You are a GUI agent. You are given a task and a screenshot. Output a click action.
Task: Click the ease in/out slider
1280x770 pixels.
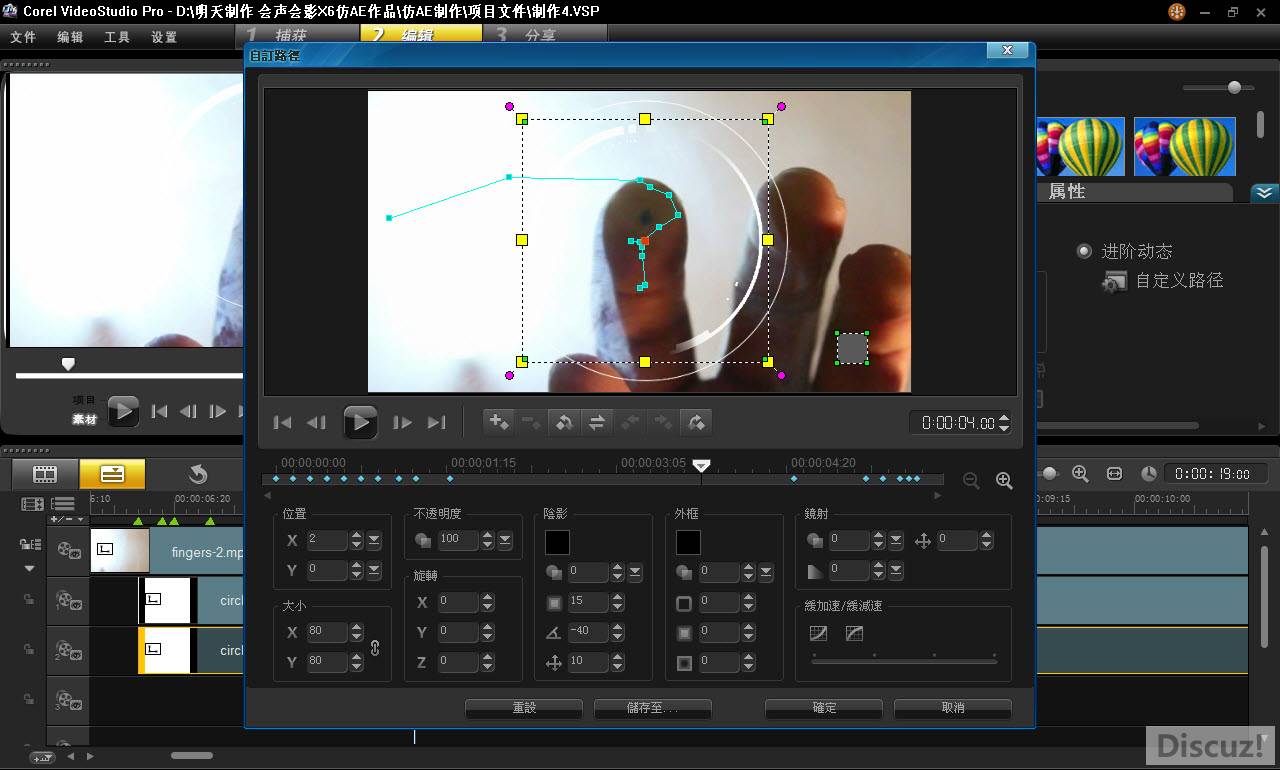(x=904, y=661)
